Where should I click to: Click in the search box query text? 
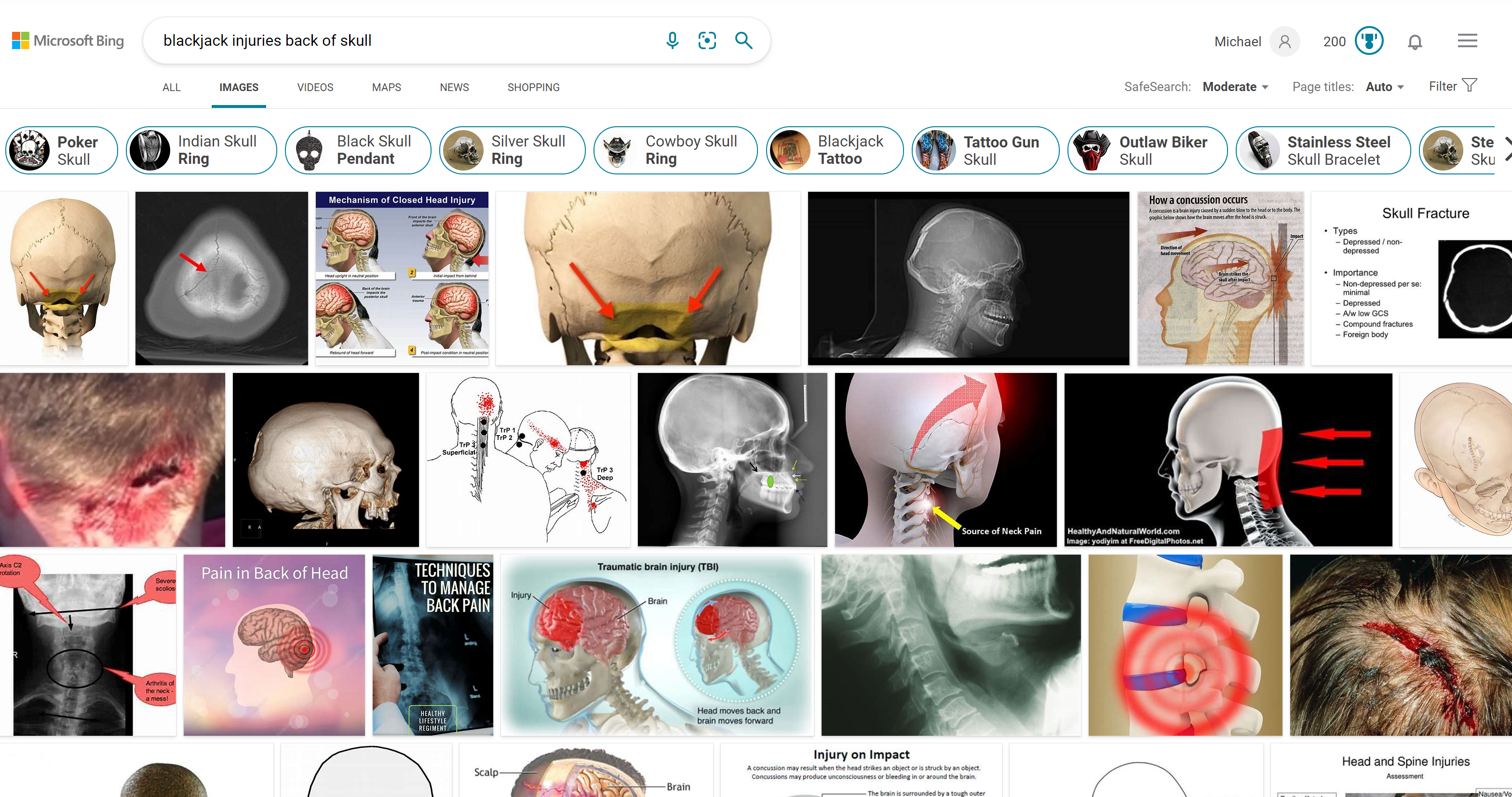[267, 40]
